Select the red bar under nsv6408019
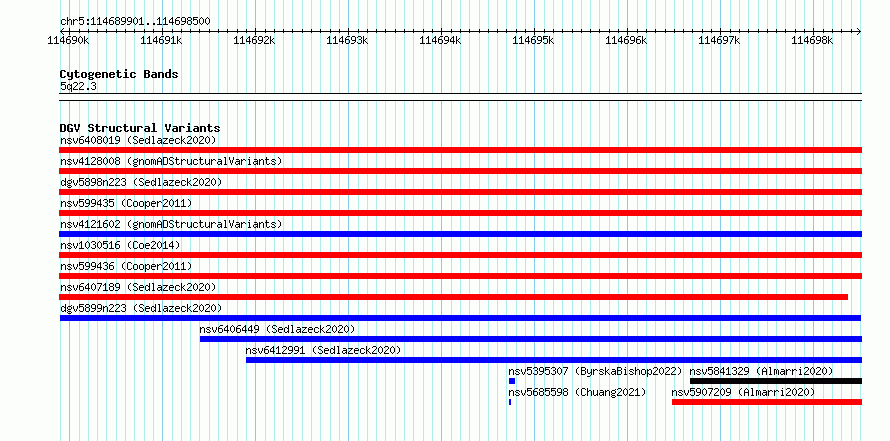890x441 pixels. [460, 150]
